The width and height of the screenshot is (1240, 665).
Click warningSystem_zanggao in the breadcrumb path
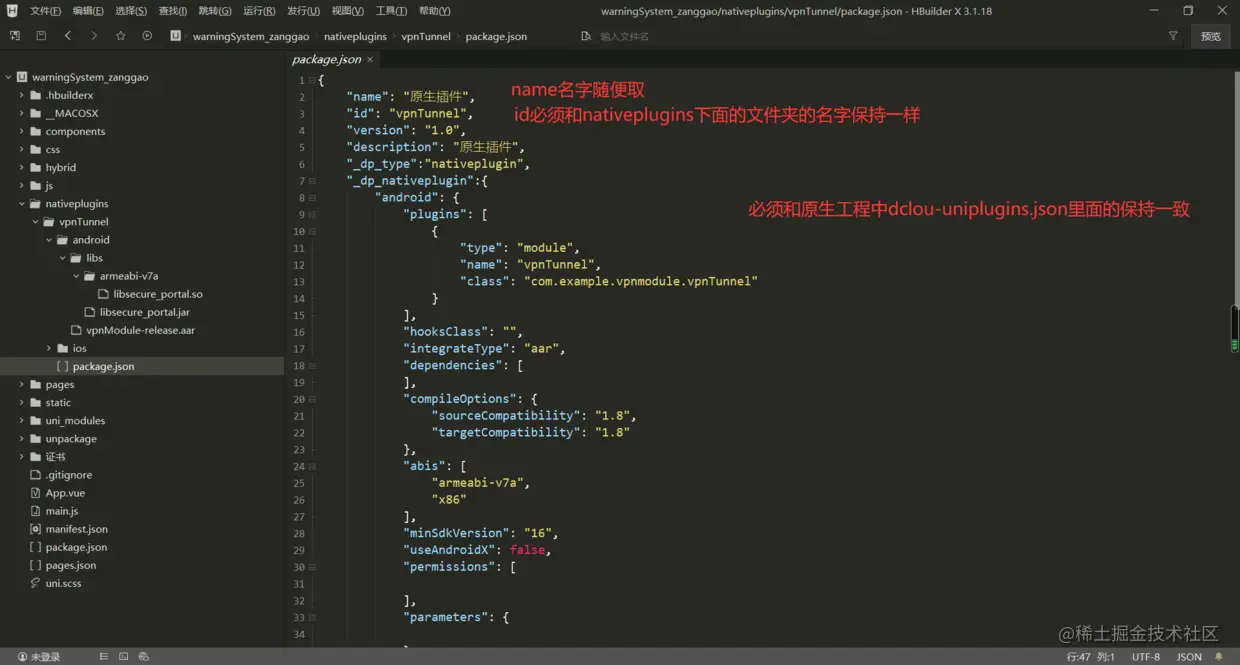coord(251,36)
